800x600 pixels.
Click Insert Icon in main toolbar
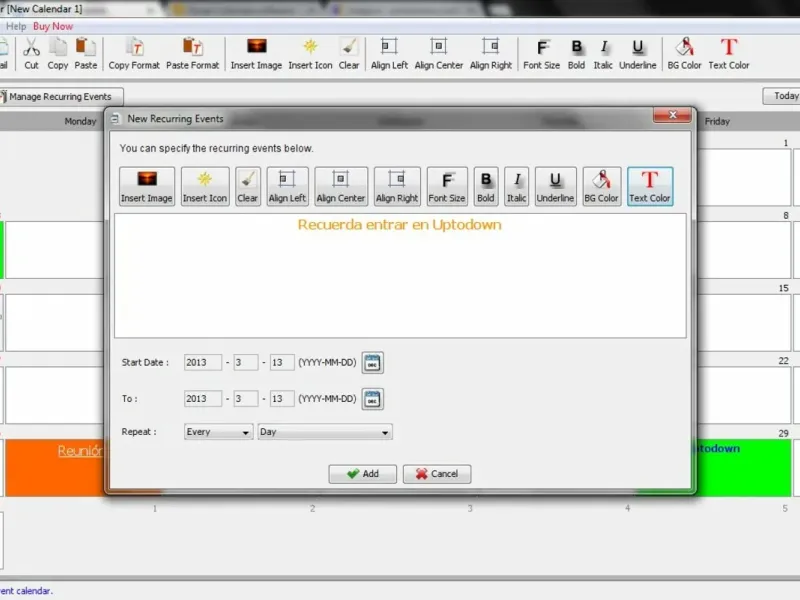310,54
